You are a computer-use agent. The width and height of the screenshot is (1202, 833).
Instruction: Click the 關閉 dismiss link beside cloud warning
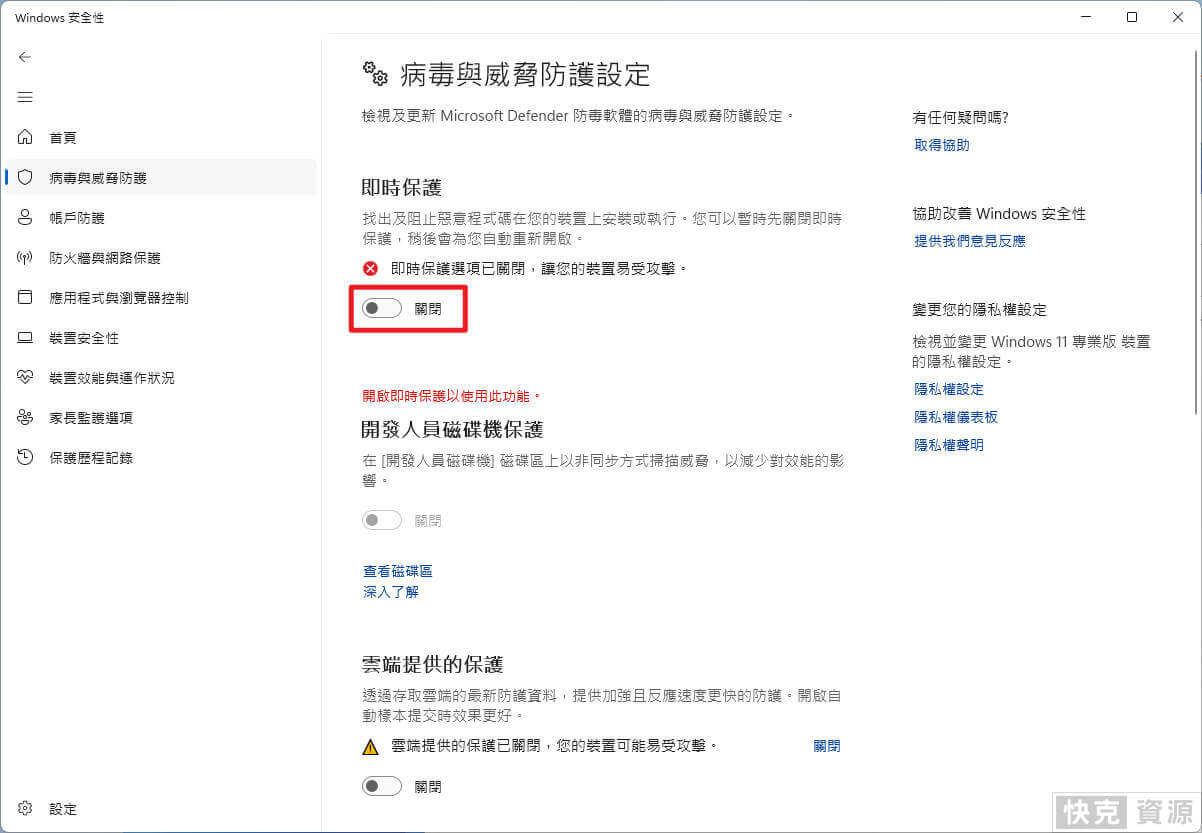point(827,746)
